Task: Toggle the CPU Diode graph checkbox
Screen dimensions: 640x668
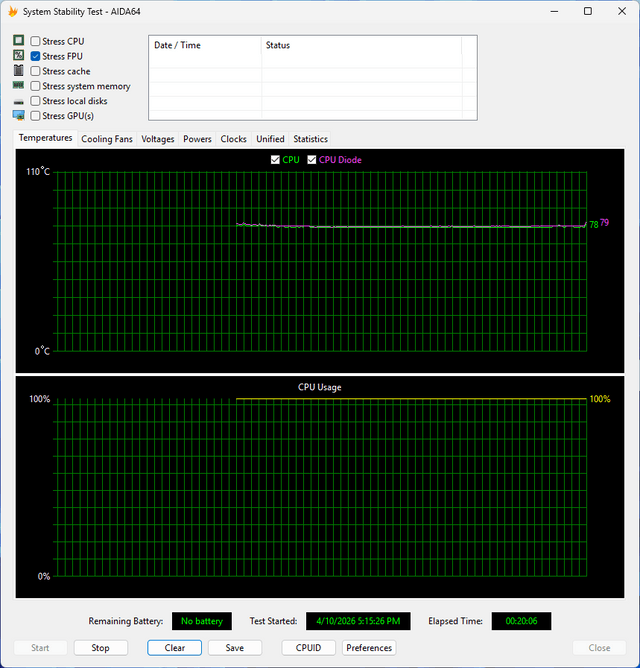Action: tap(312, 160)
